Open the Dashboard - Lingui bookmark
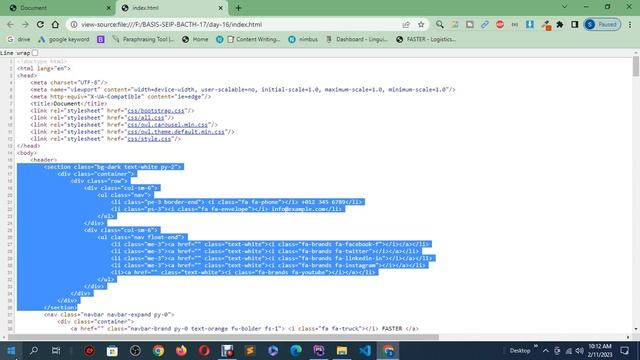Image resolution: width=640 pixels, height=360 pixels. point(356,39)
